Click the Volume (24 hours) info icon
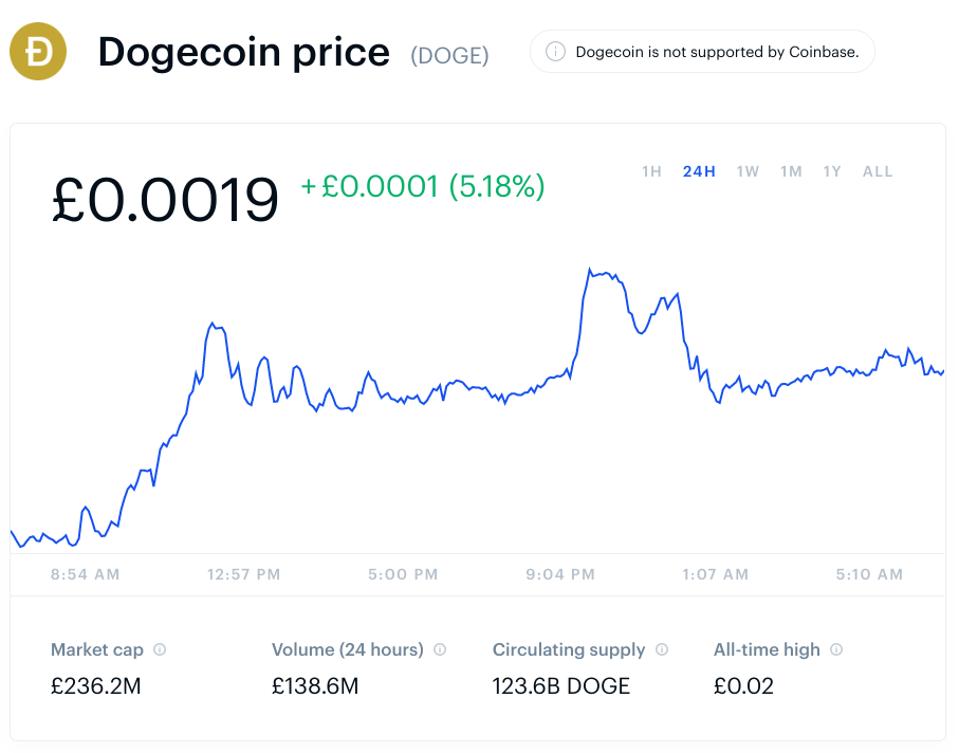 tap(440, 650)
